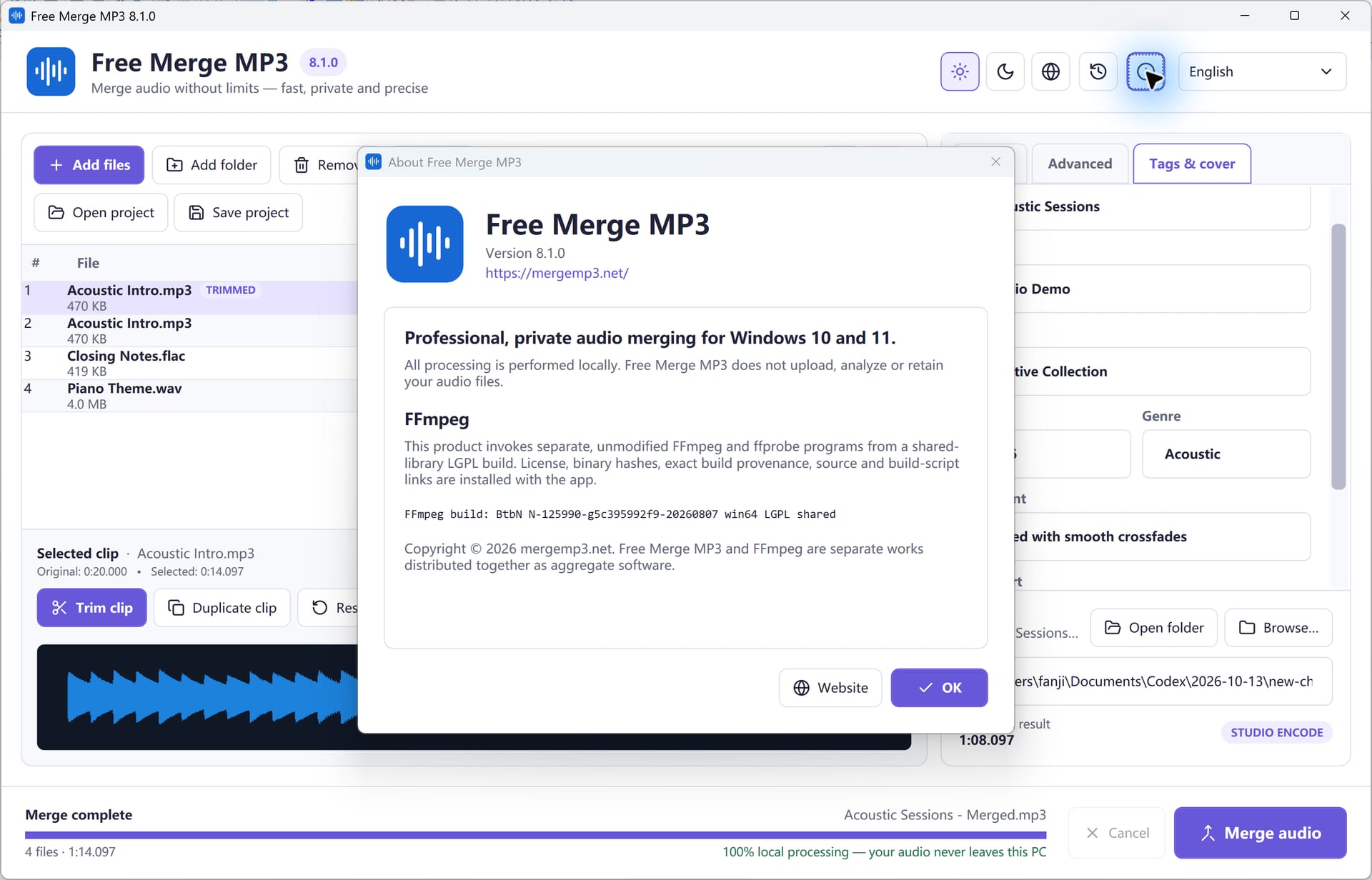The height and width of the screenshot is (880, 1372).
Task: Click Add folder button
Action: click(212, 165)
